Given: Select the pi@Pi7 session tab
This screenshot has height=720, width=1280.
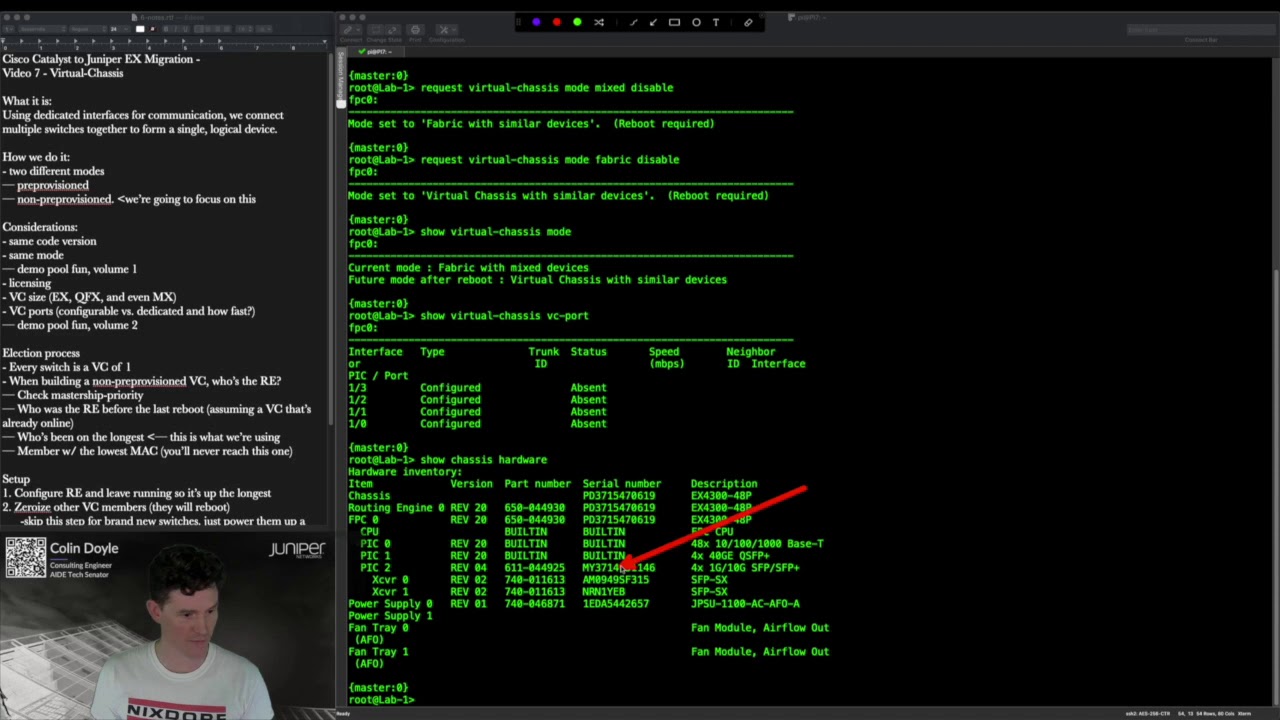Looking at the screenshot, I should (378, 51).
